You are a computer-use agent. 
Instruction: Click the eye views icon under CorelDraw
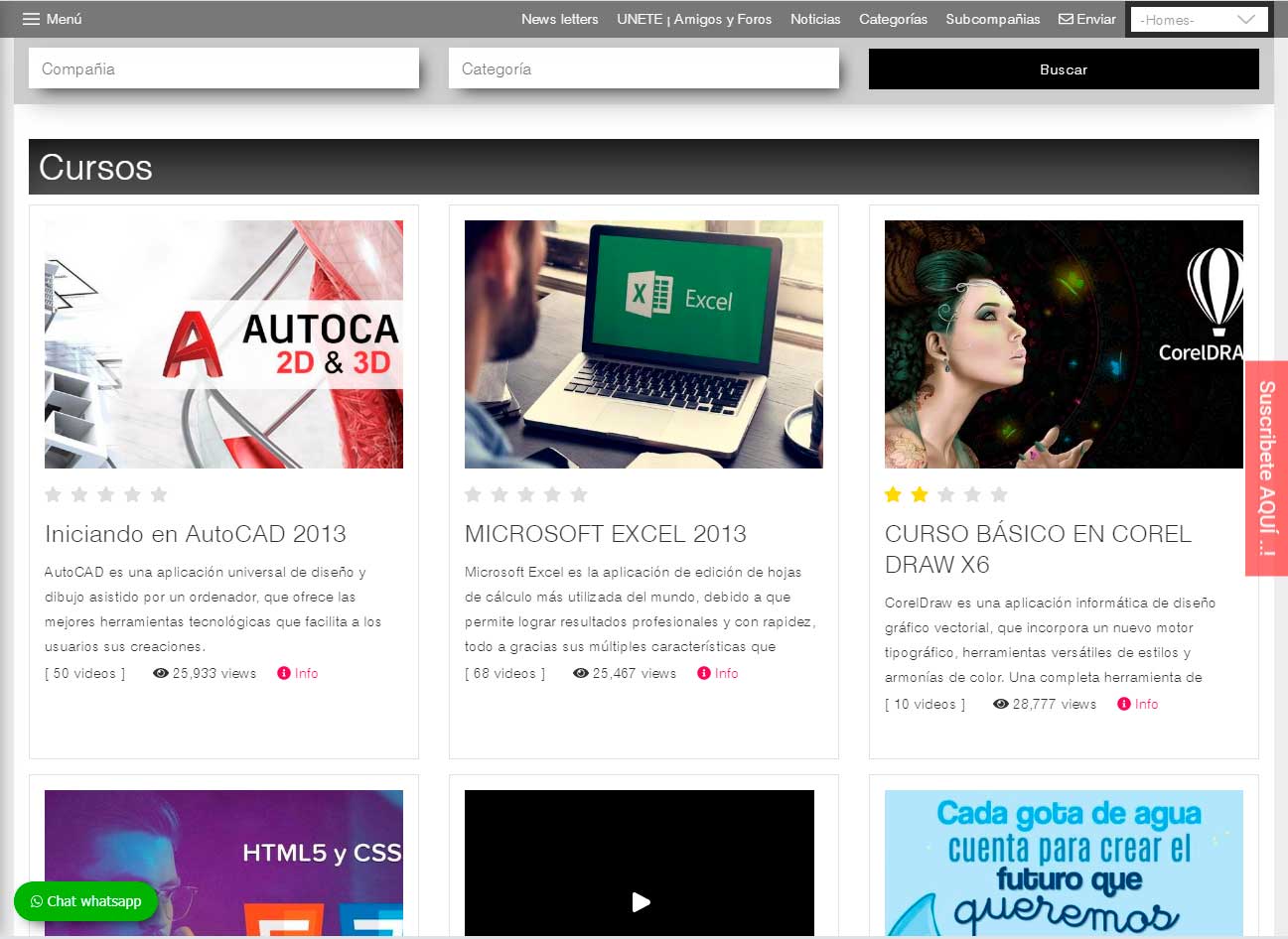tap(1001, 704)
